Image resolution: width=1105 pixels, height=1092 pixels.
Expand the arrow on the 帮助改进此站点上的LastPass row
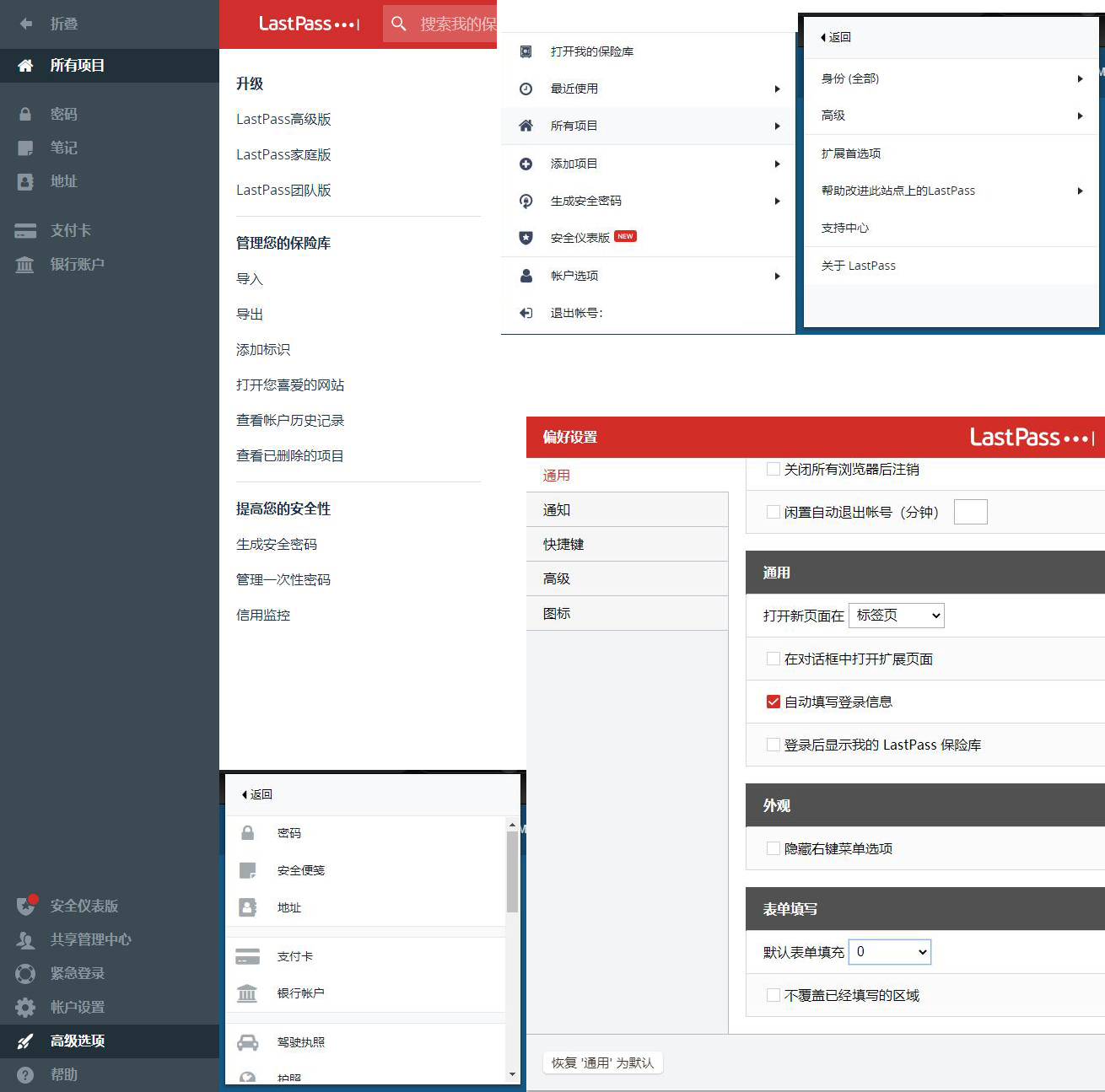(x=1080, y=191)
